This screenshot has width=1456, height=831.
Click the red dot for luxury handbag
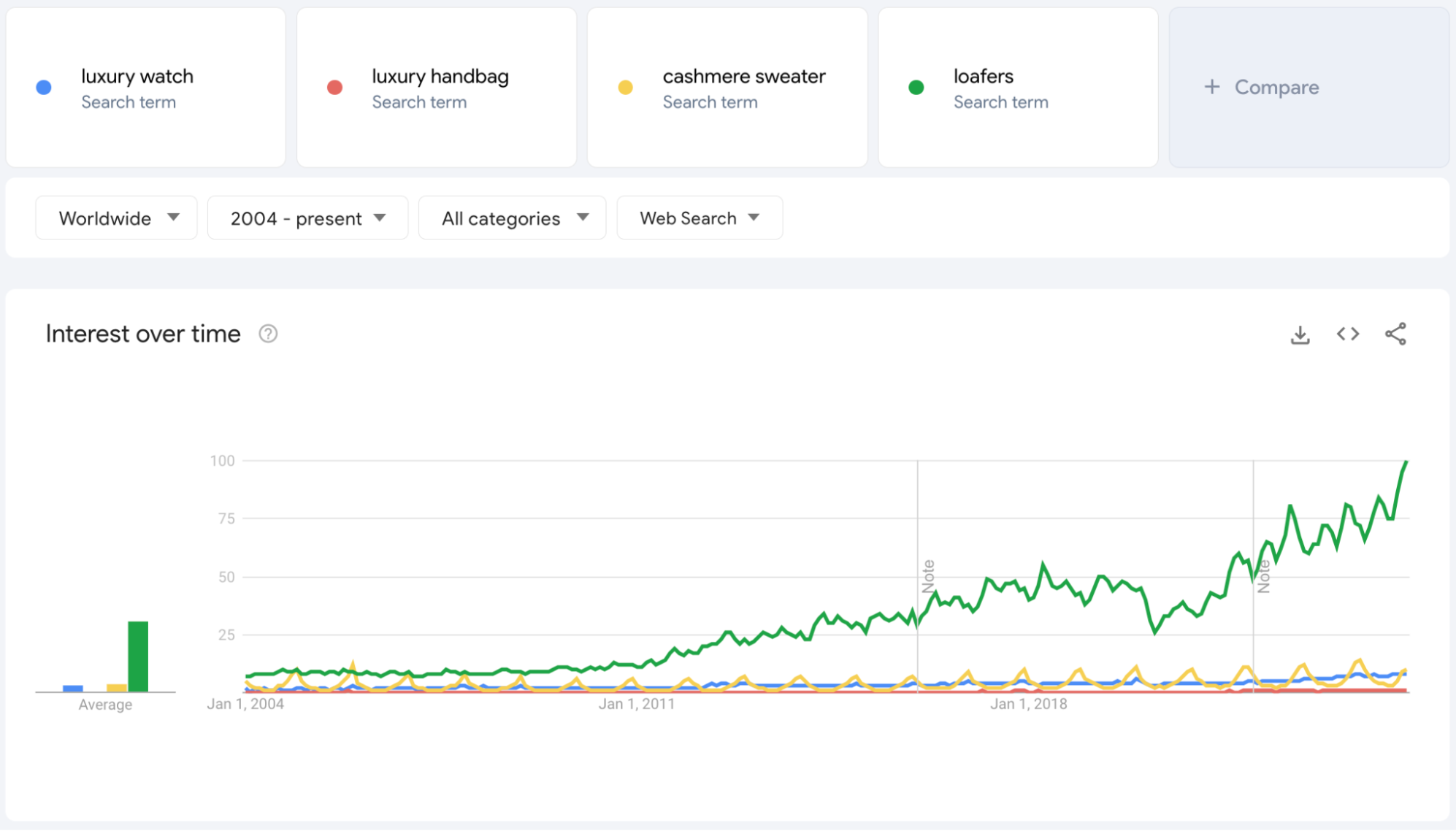tap(335, 88)
